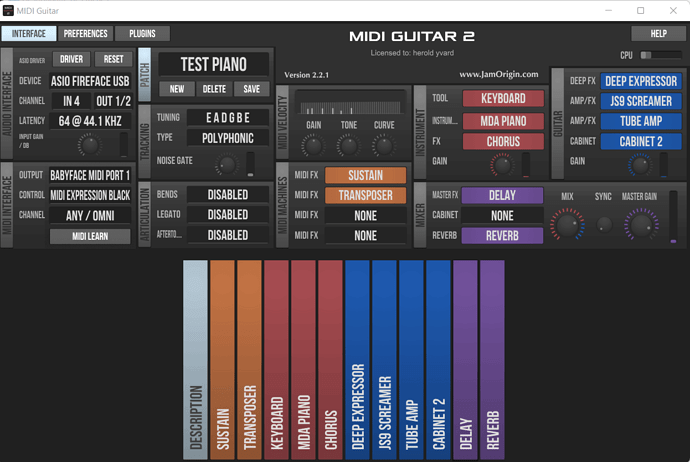Open the PLUGINS tab

pyautogui.click(x=143, y=34)
